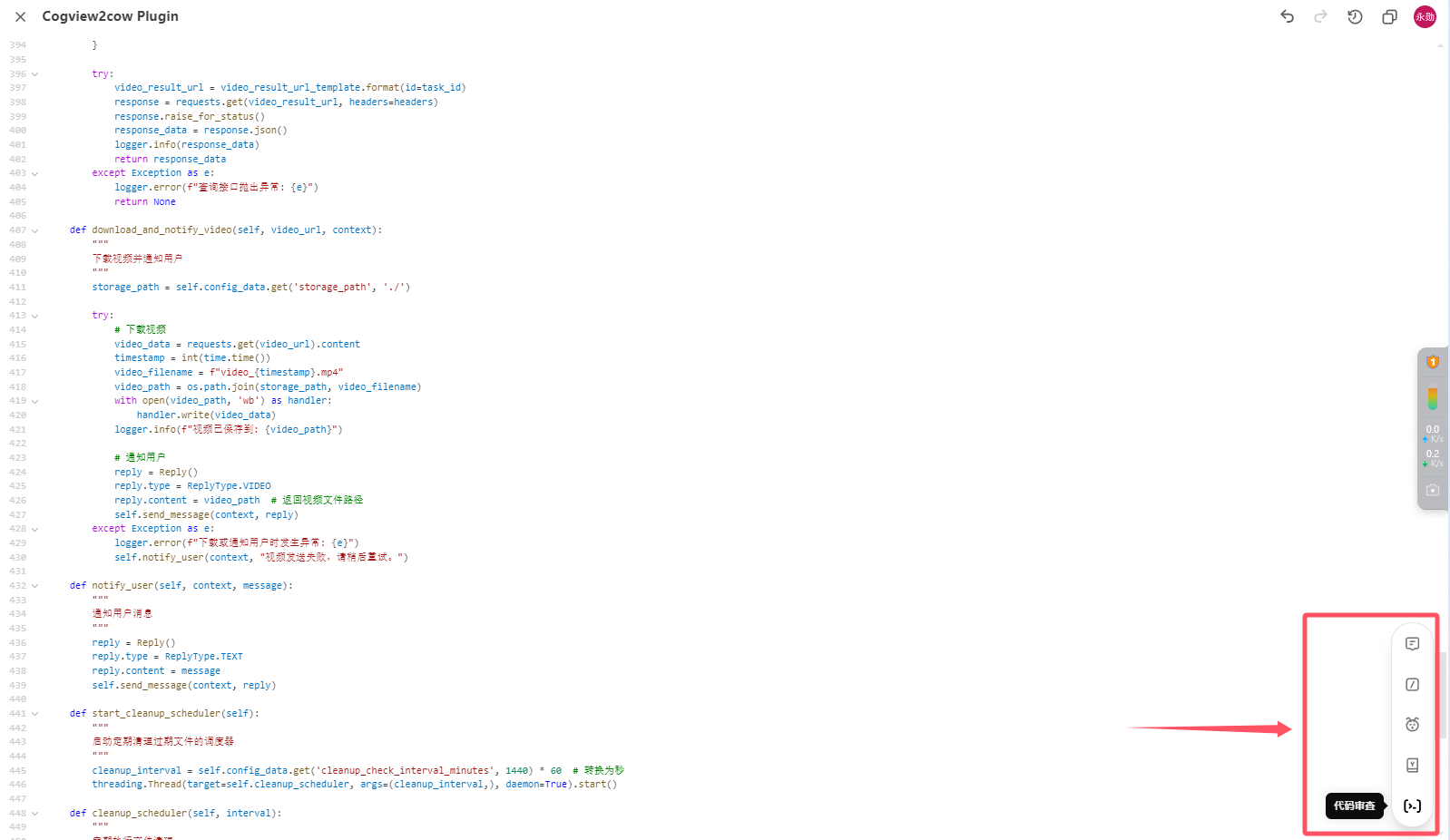Close the Cogview2cow Plugin editor
1450x840 pixels.
[x=20, y=16]
